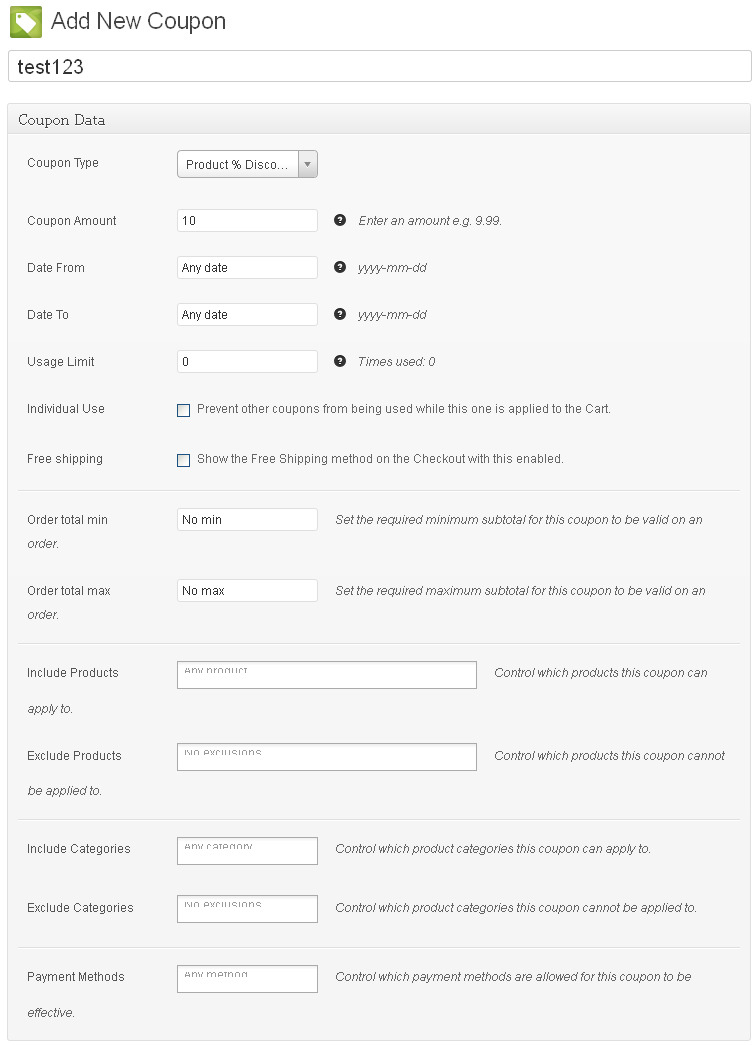The height and width of the screenshot is (1045, 756).
Task: Click the coupon title field containing test123
Action: (x=379, y=67)
